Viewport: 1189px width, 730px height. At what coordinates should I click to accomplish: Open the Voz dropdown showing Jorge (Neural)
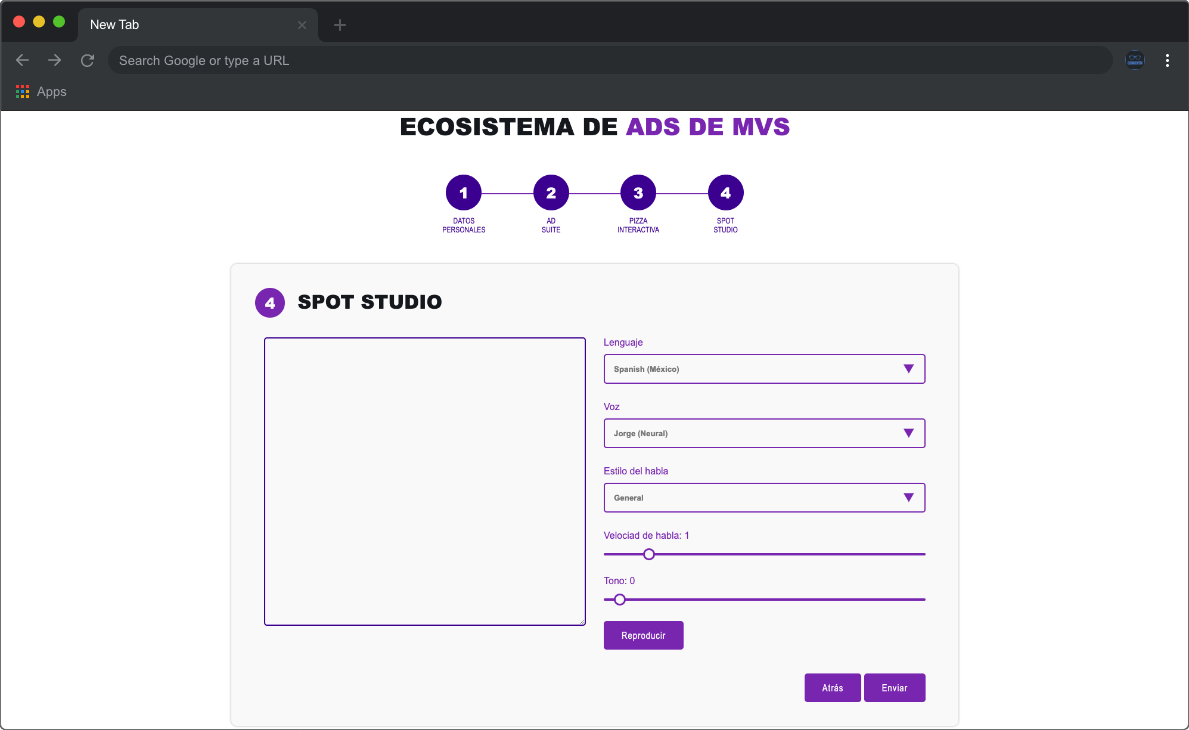764,434
